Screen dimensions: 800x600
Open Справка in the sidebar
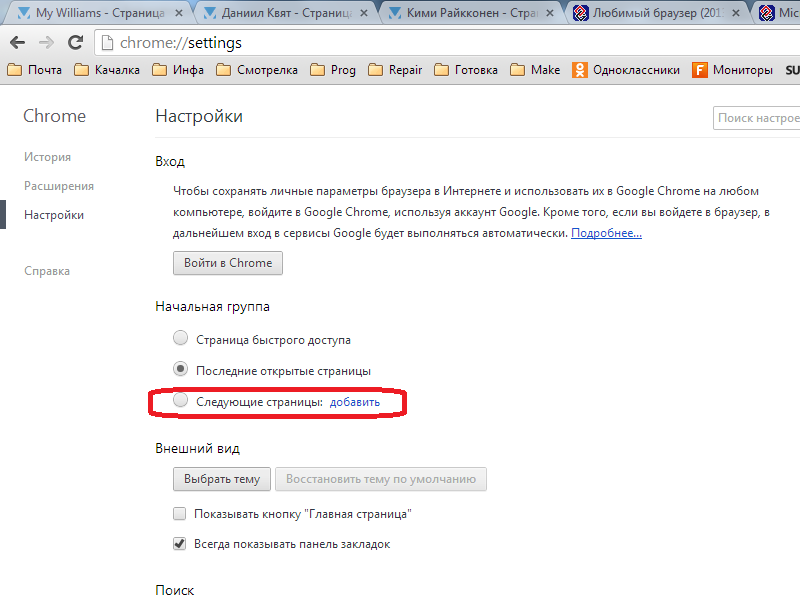(47, 271)
